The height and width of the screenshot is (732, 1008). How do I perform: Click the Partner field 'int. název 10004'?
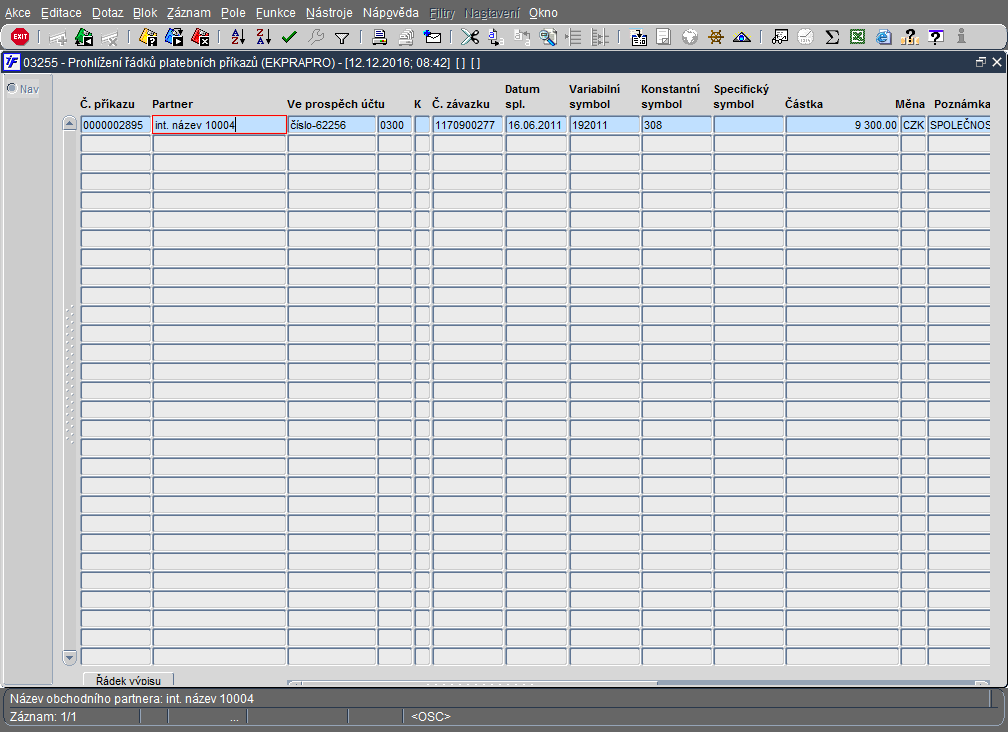coord(219,125)
